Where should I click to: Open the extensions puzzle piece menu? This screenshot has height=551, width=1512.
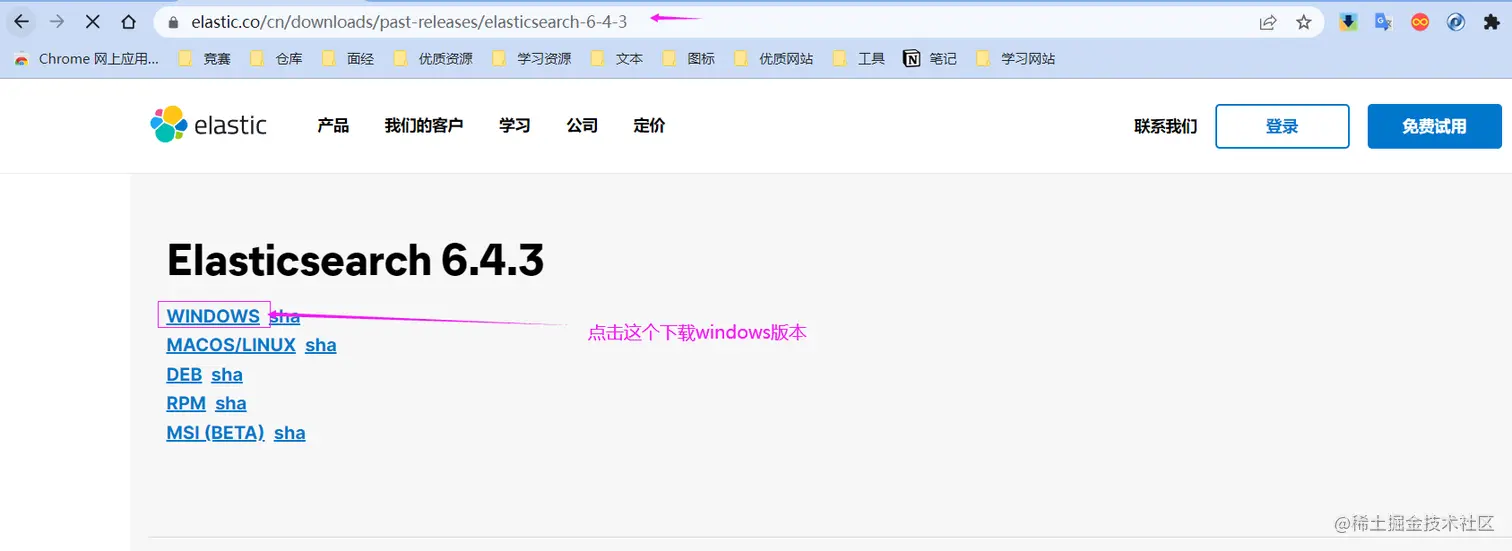coord(1492,22)
